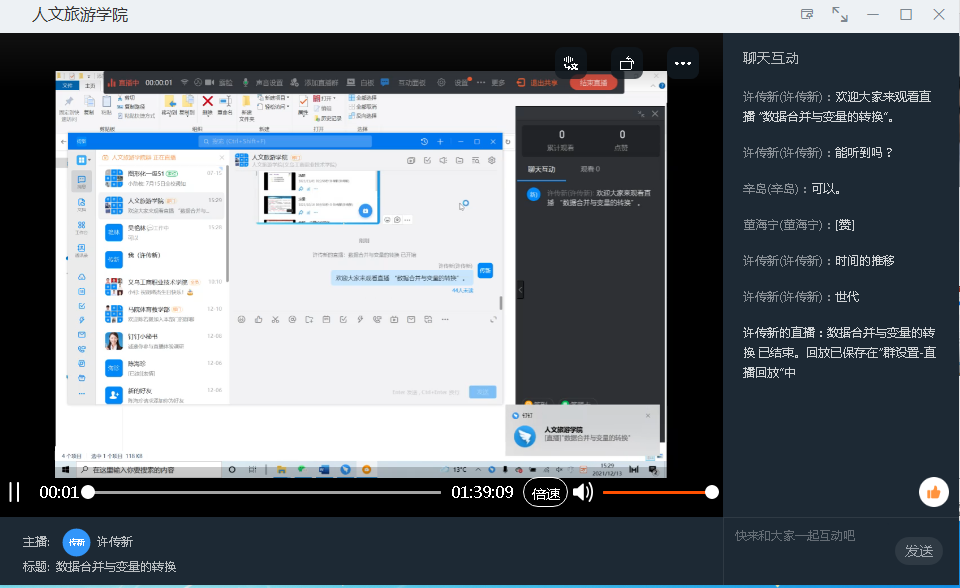Open the 倍速 playback speed selector

pos(546,492)
